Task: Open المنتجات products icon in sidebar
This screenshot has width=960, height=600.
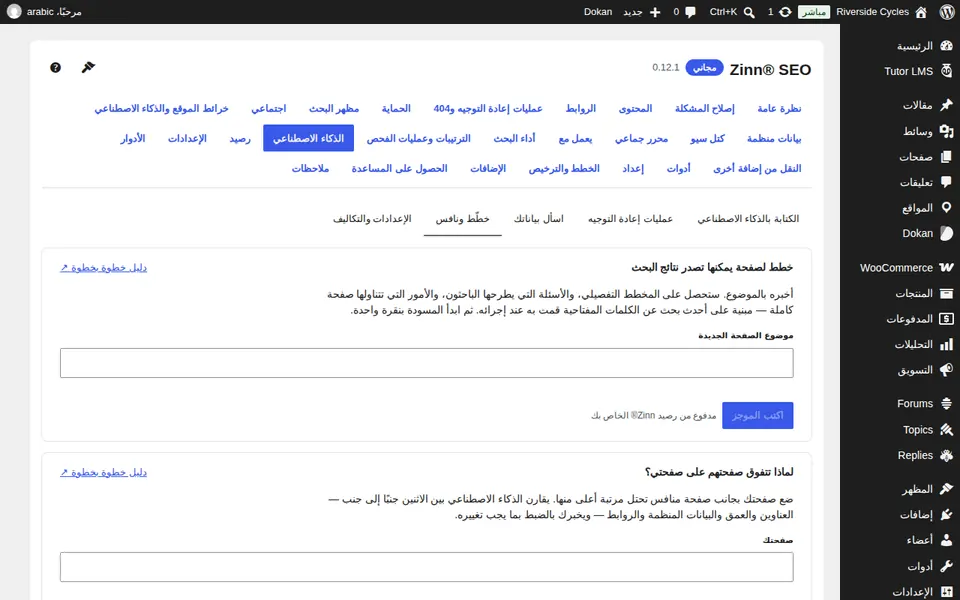Action: pyautogui.click(x=947, y=293)
